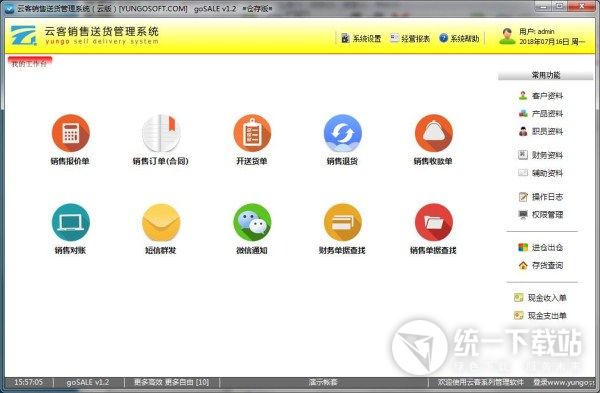600x393 pixels.
Task: Open 财务单据查找 card icon
Action: click(x=342, y=222)
